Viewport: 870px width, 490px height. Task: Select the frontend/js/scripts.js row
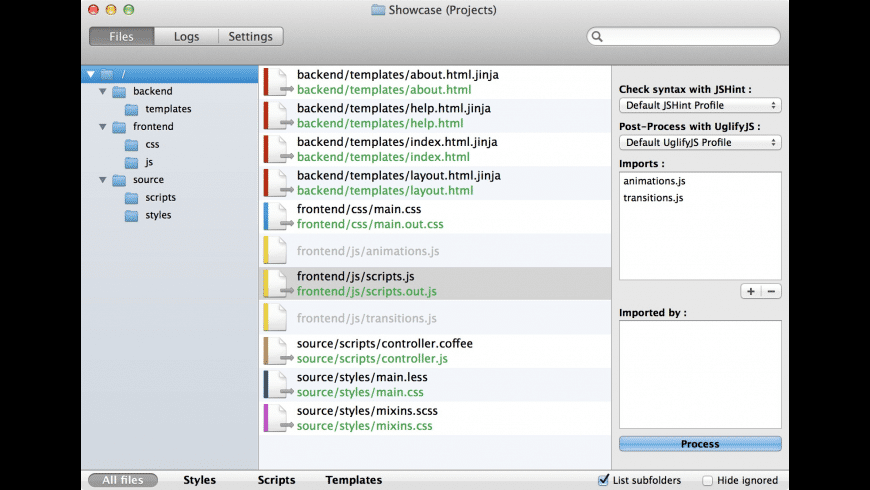point(435,284)
